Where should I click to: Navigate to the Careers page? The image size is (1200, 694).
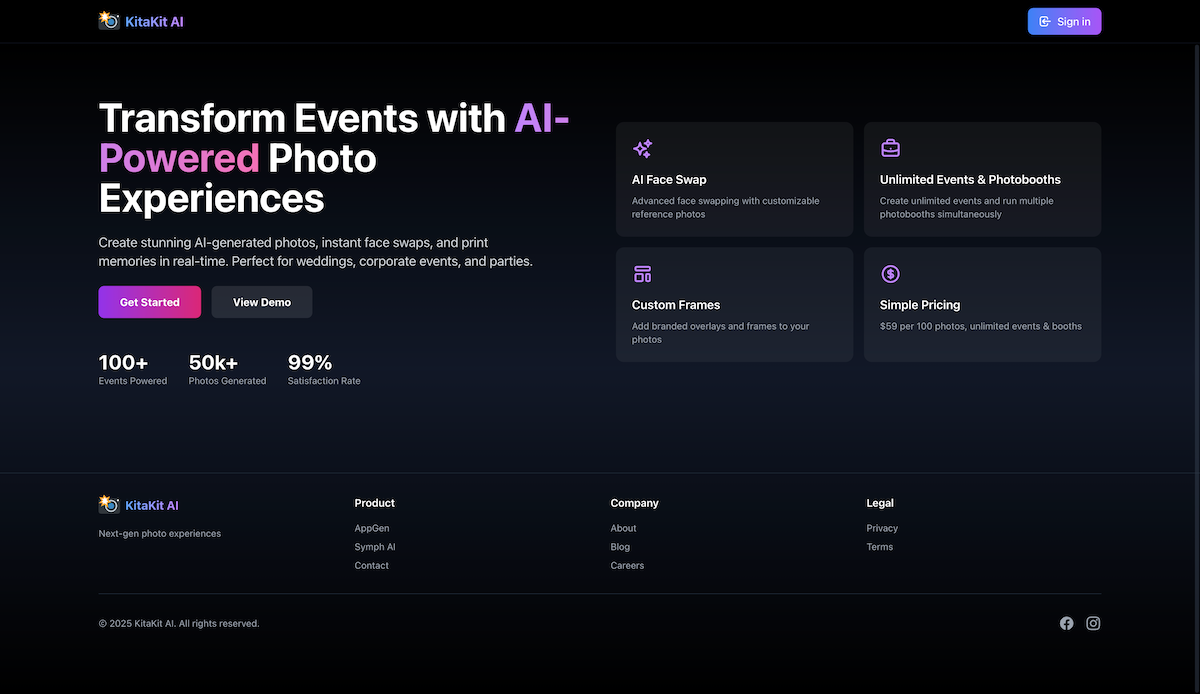click(x=627, y=566)
